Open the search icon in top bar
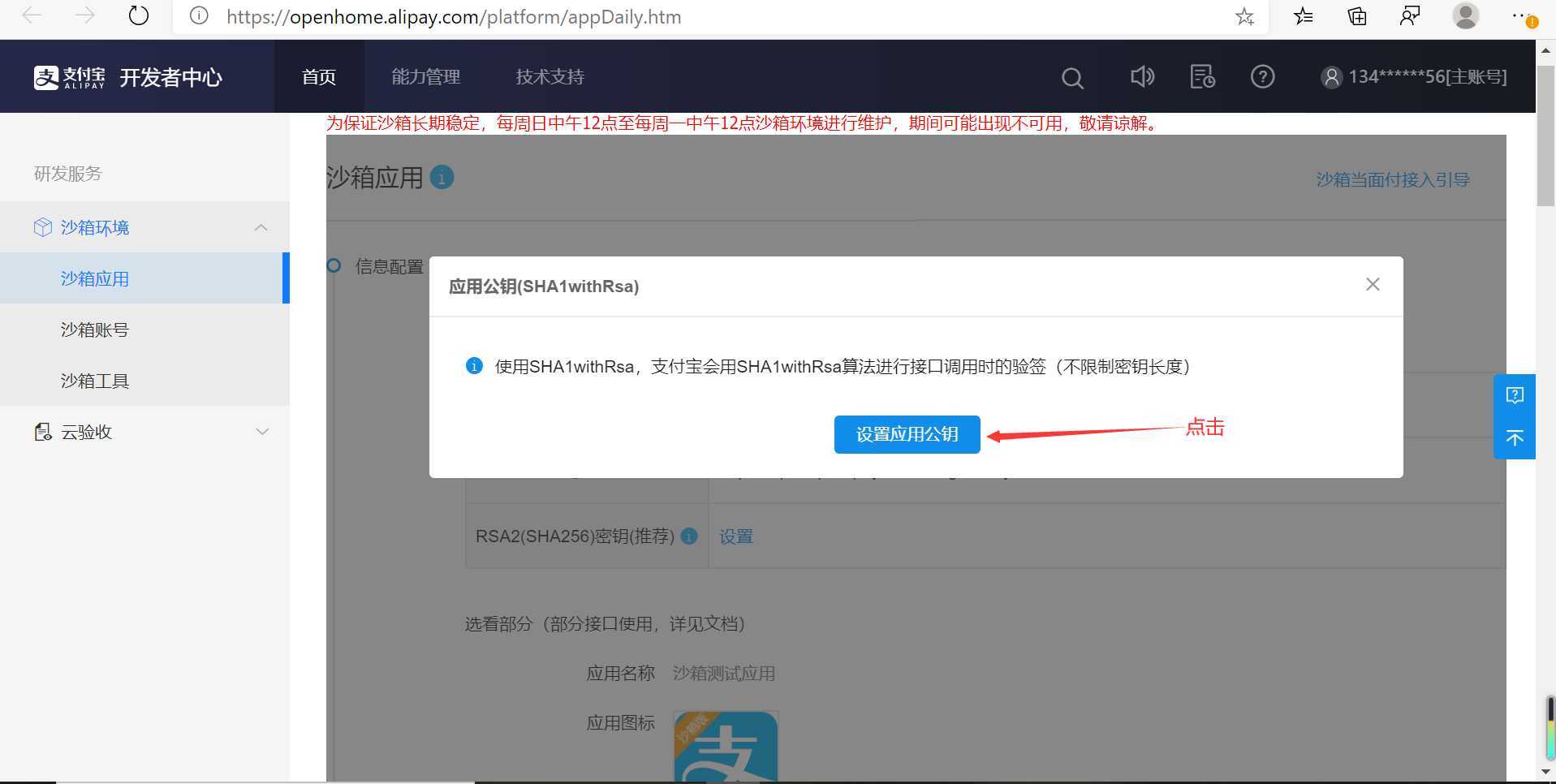The image size is (1556, 784). [1071, 76]
